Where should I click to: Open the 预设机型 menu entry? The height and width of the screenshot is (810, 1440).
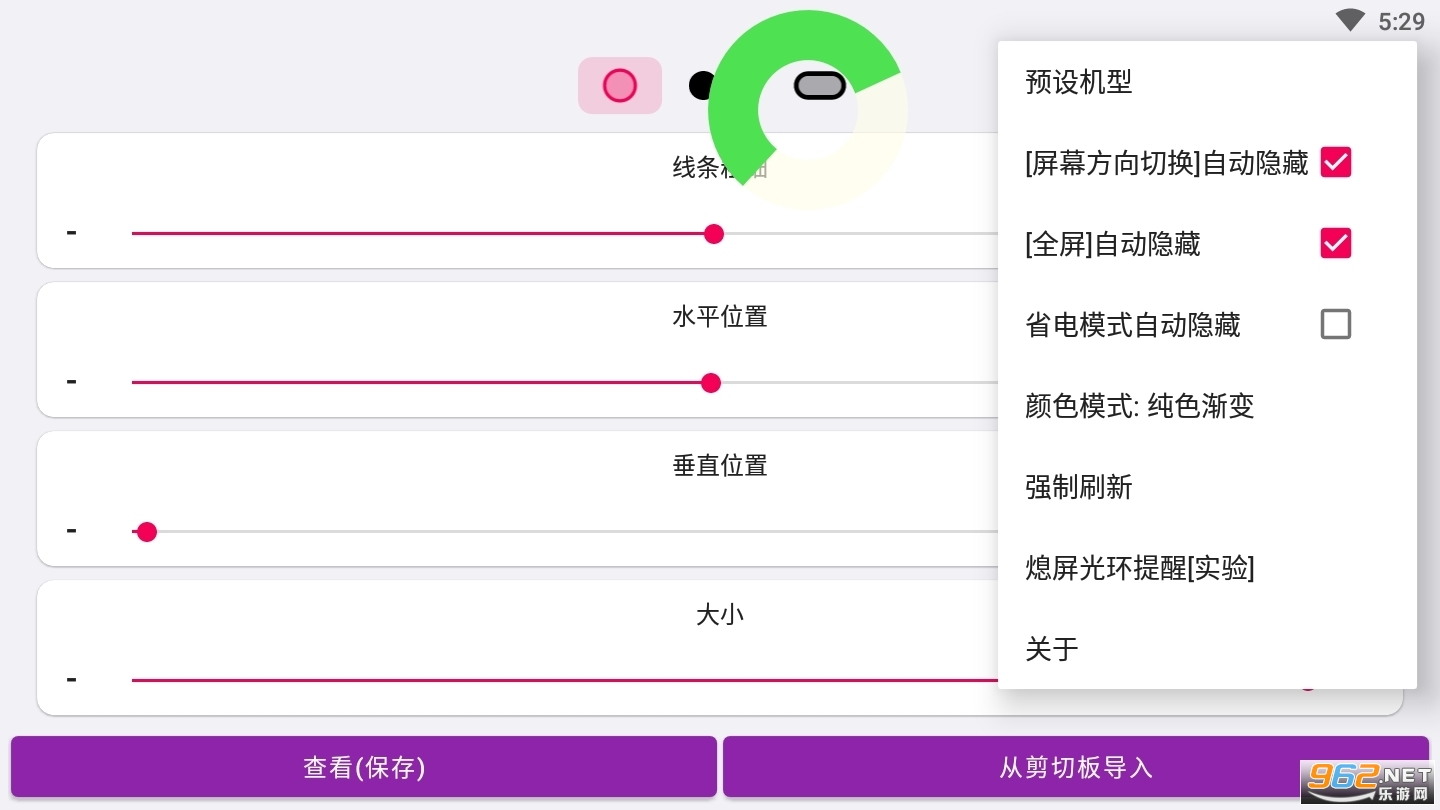pos(1079,82)
